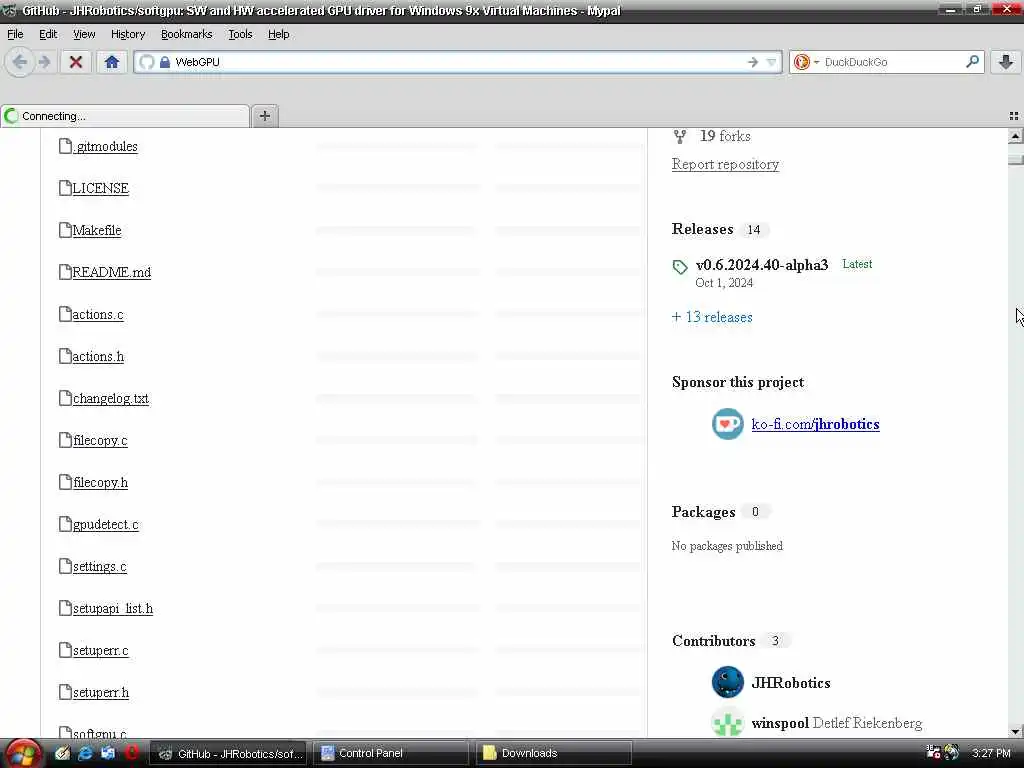Open README.md file

pyautogui.click(x=112, y=272)
